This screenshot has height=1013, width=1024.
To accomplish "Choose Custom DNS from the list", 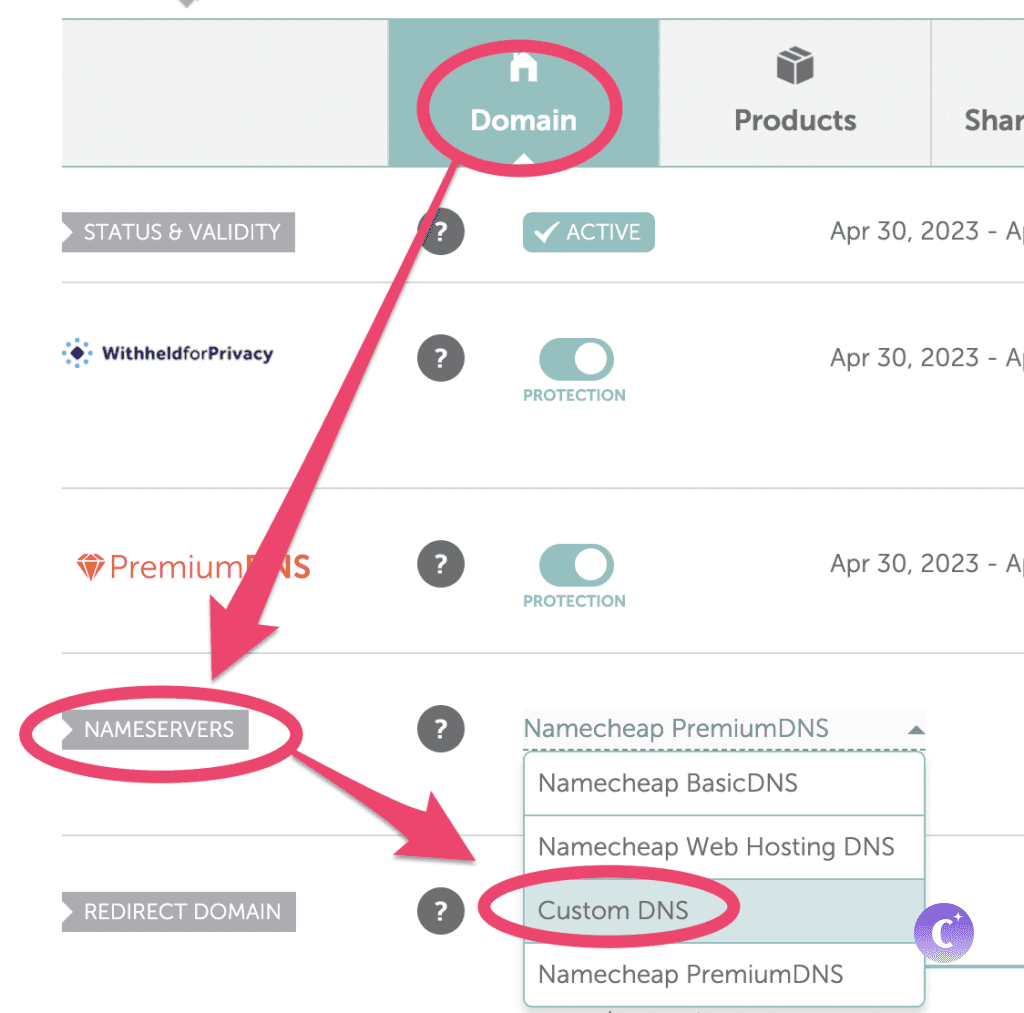I will click(x=613, y=910).
